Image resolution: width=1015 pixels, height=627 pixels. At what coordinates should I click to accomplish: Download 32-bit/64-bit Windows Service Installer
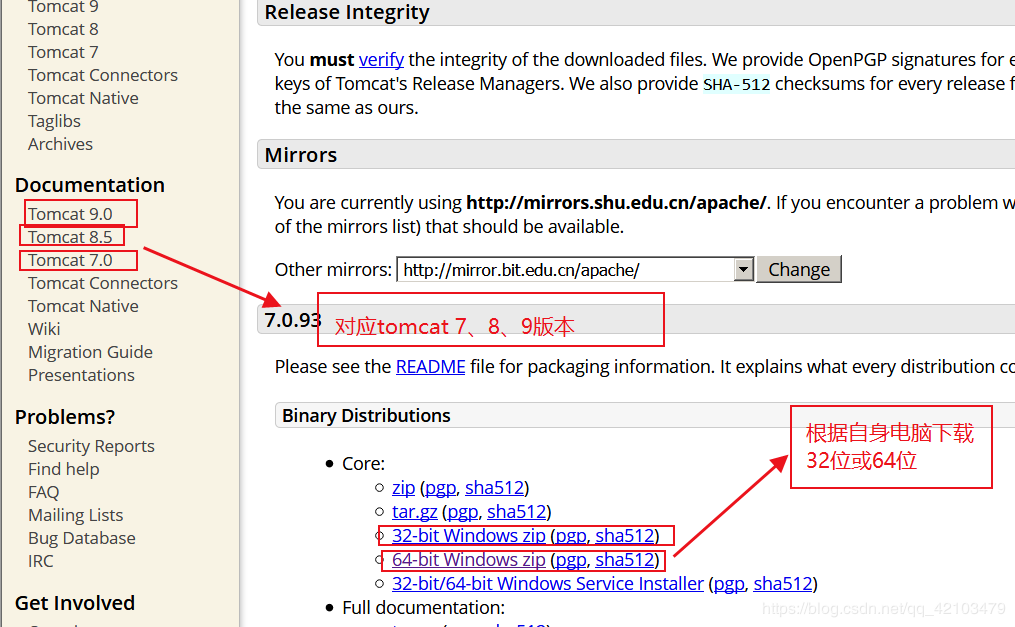(x=548, y=584)
